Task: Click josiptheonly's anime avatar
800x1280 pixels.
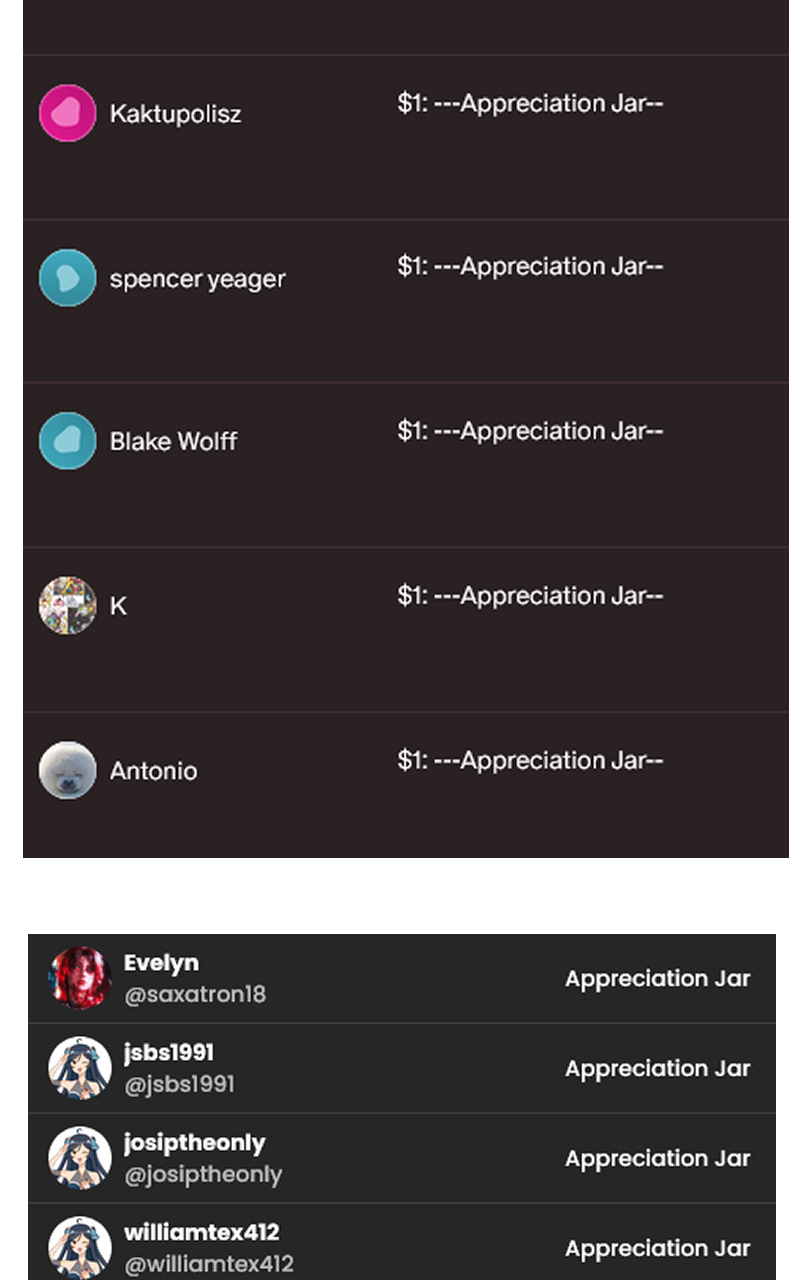Action: [x=80, y=1158]
